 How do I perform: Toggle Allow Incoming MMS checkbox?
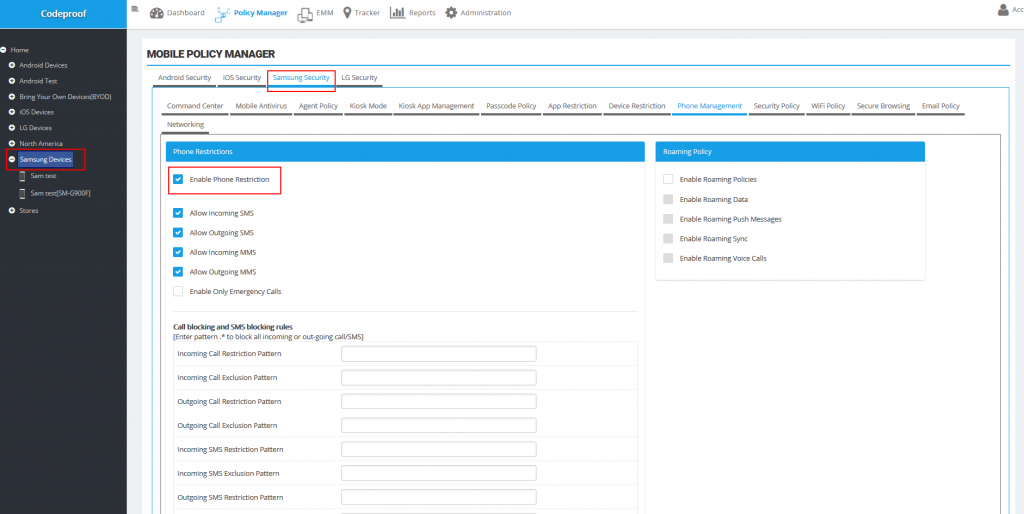178,252
